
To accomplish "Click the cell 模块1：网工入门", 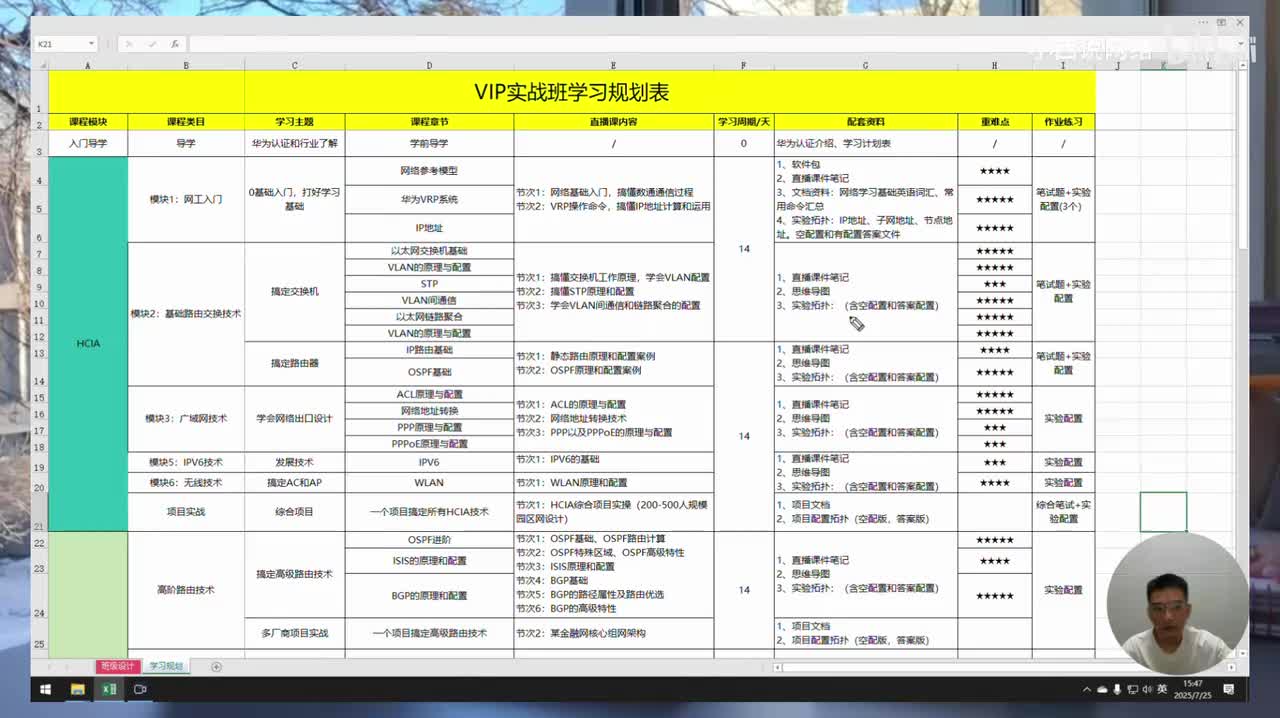I will [186, 199].
